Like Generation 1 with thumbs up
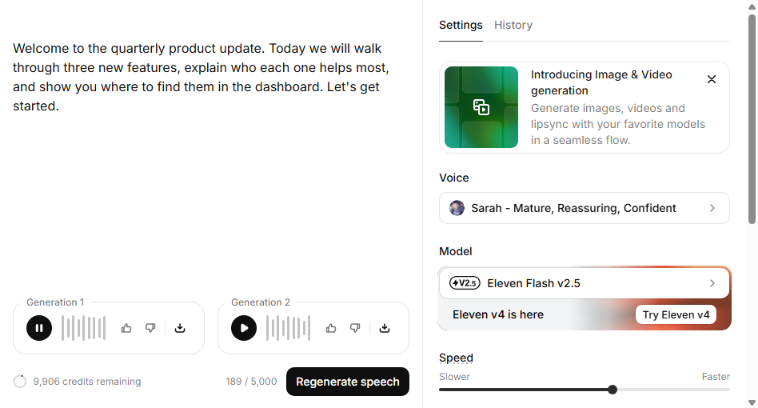Image resolution: width=758 pixels, height=408 pixels. click(x=126, y=328)
